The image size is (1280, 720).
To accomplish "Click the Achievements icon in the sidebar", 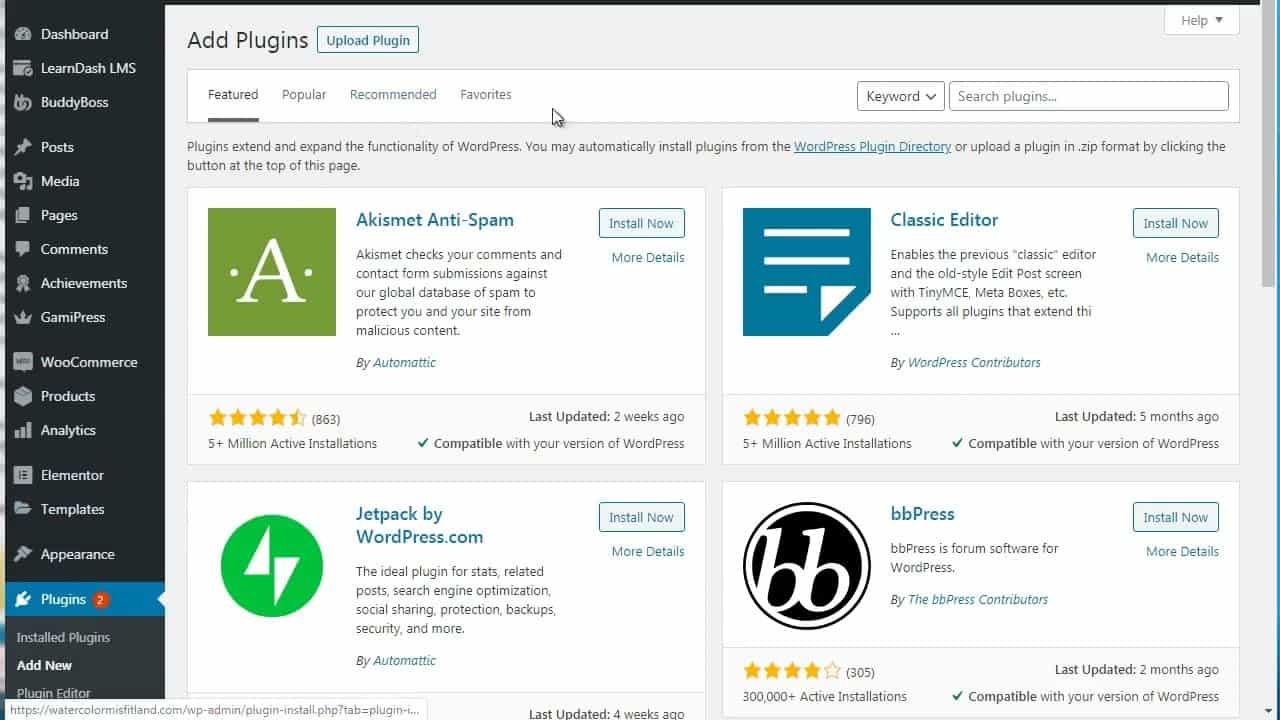I will point(23,283).
